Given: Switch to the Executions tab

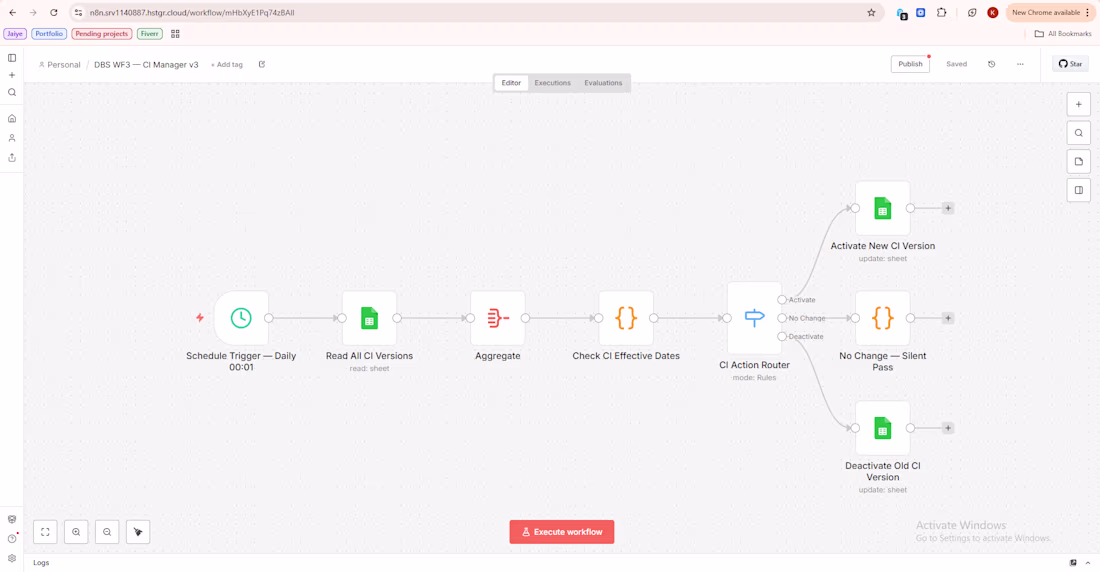Looking at the screenshot, I should point(552,83).
